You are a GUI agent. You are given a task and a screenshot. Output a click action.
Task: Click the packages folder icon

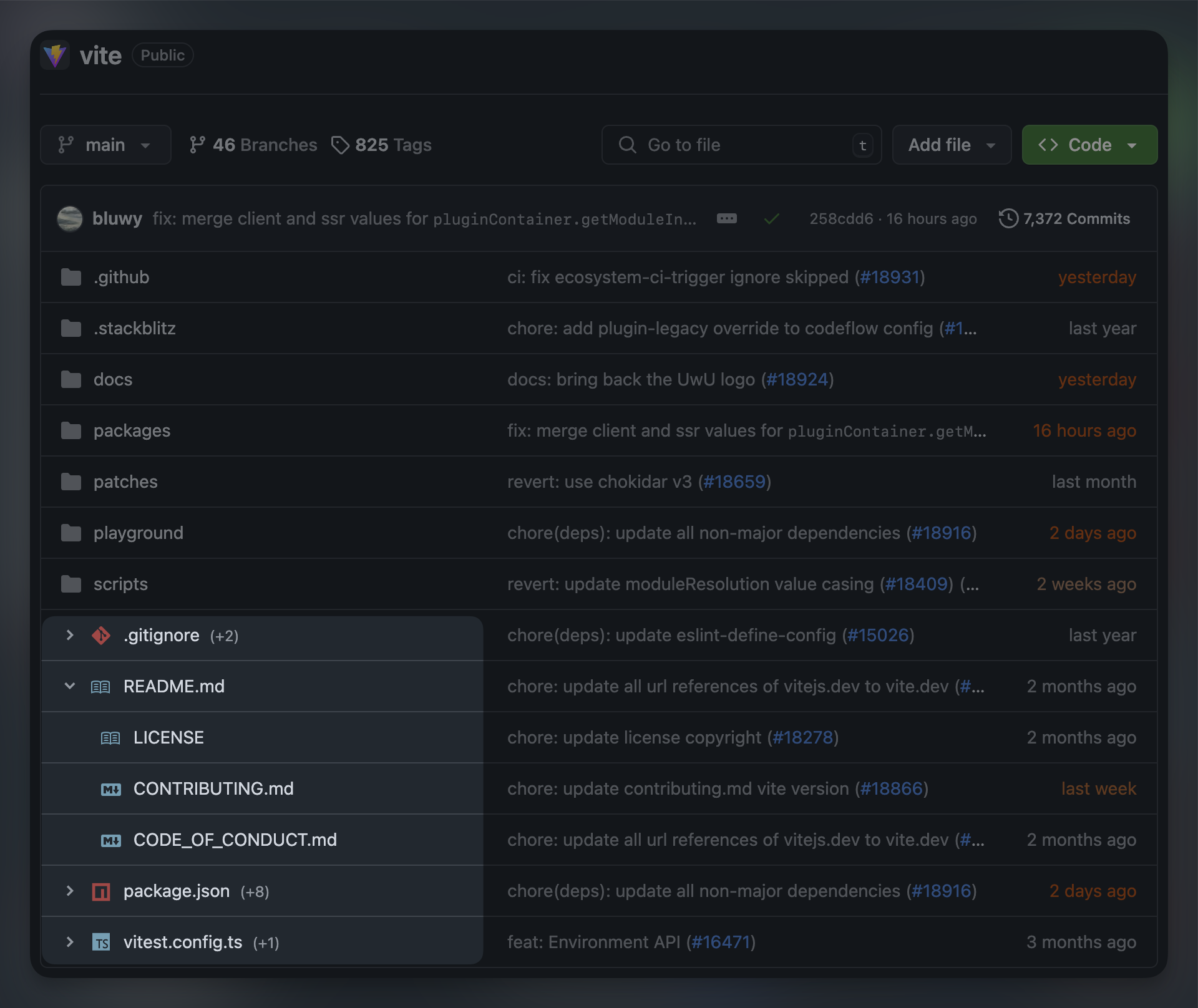[71, 430]
